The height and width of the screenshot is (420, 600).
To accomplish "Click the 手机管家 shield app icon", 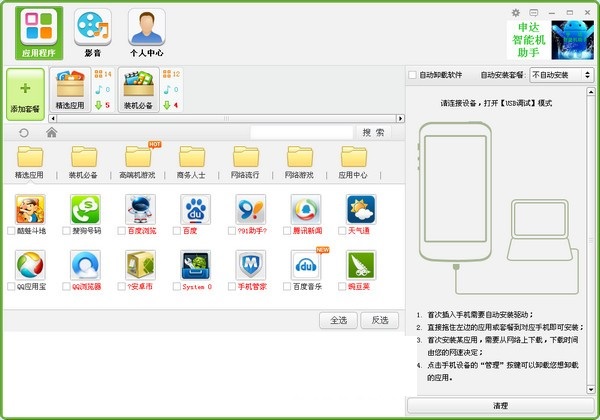I will click(251, 265).
